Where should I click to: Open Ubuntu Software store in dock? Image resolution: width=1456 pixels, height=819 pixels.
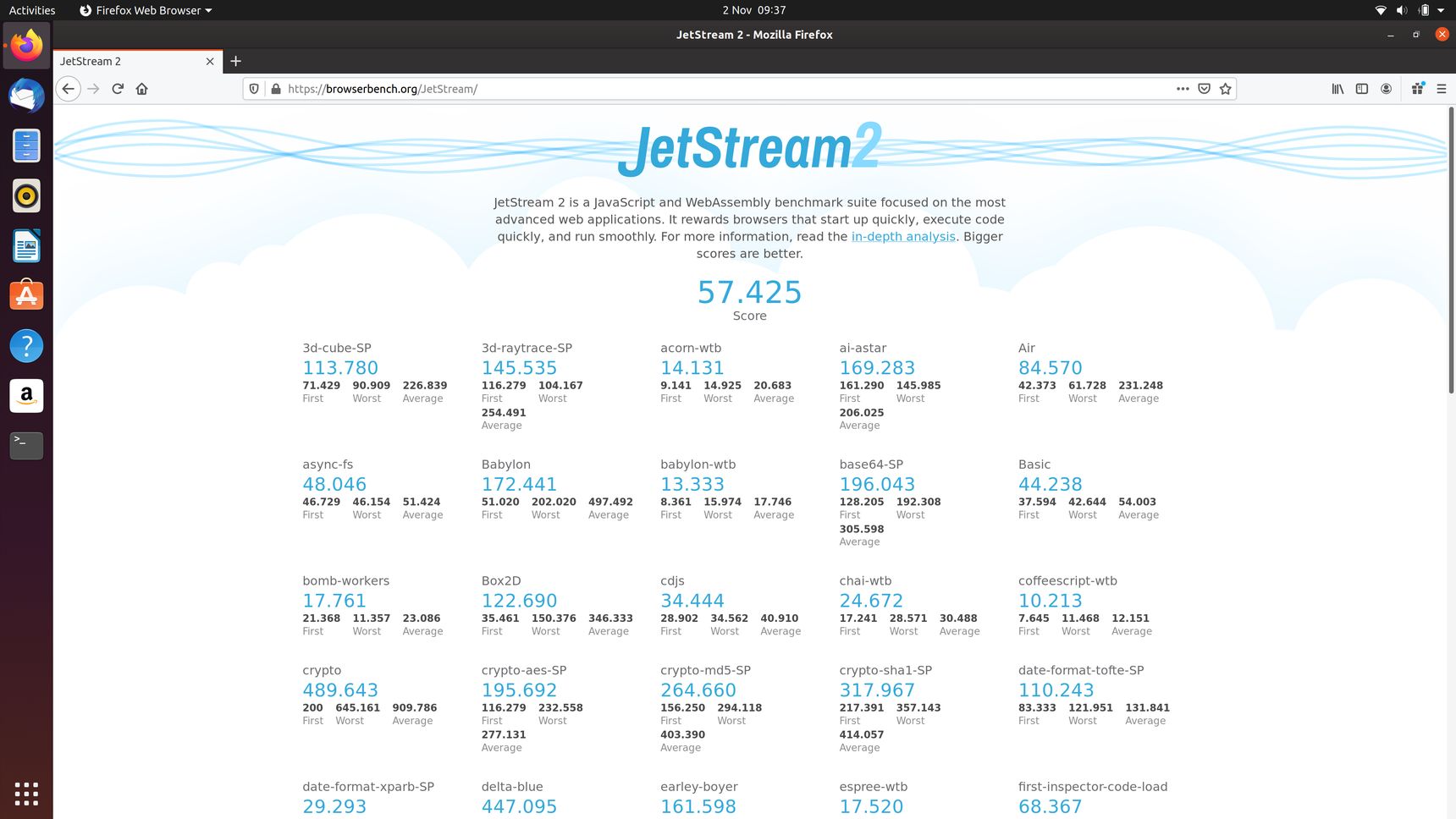click(26, 295)
